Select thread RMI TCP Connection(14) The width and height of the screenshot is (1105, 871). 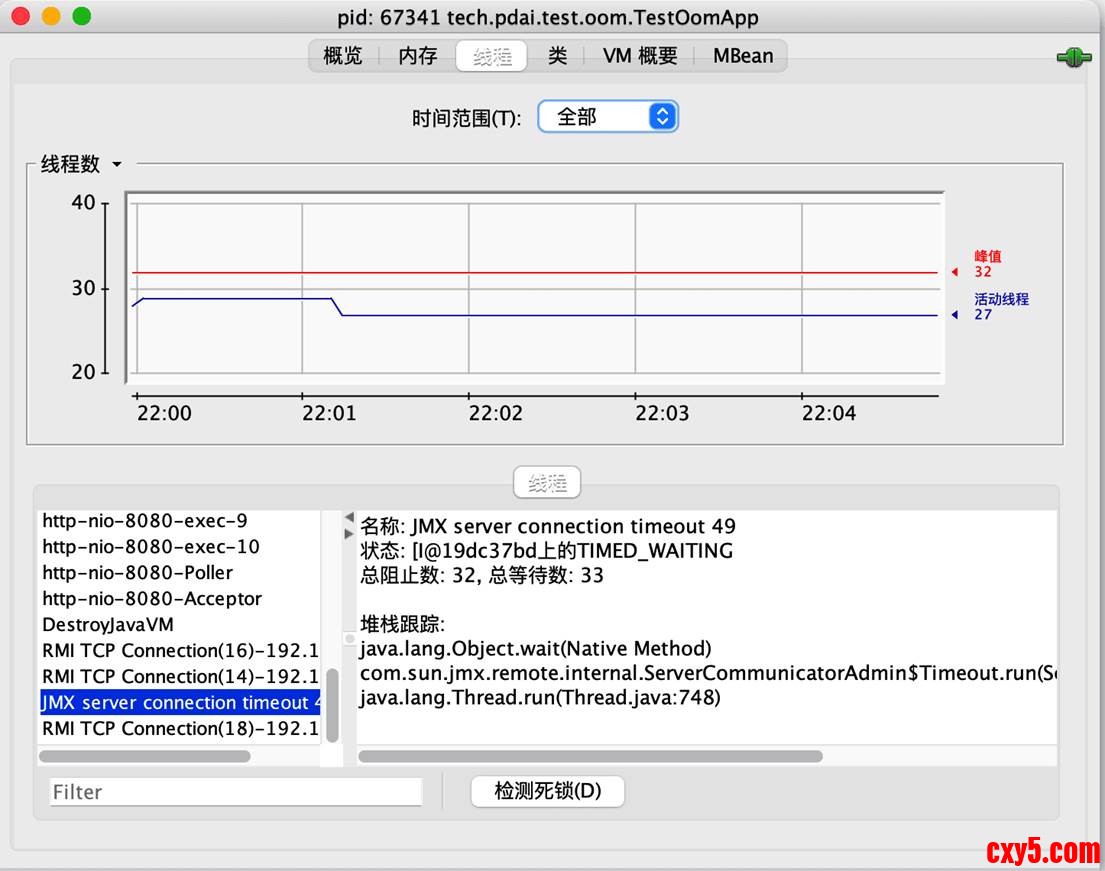pos(180,677)
